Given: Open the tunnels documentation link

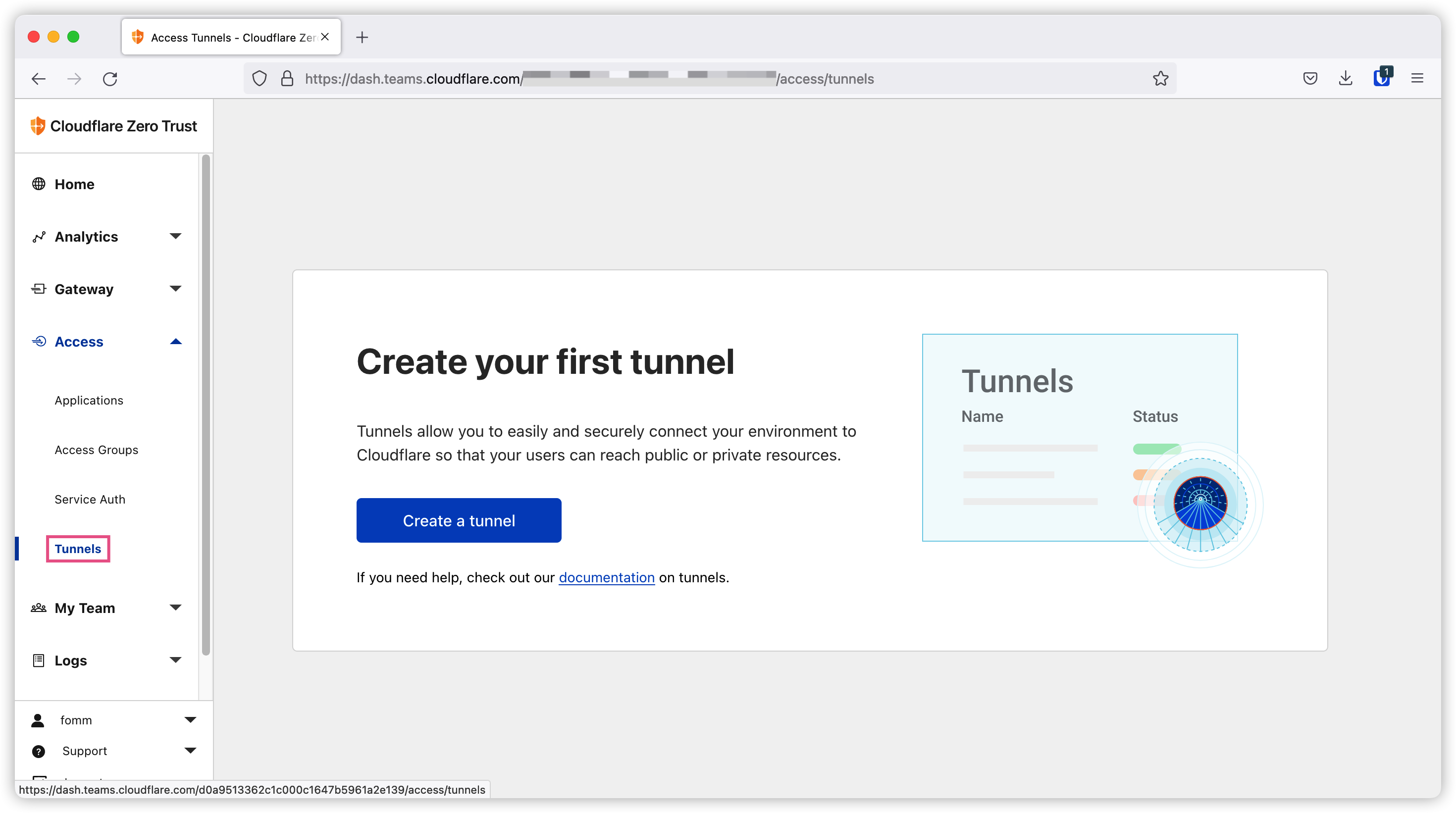Looking at the screenshot, I should tap(607, 577).
